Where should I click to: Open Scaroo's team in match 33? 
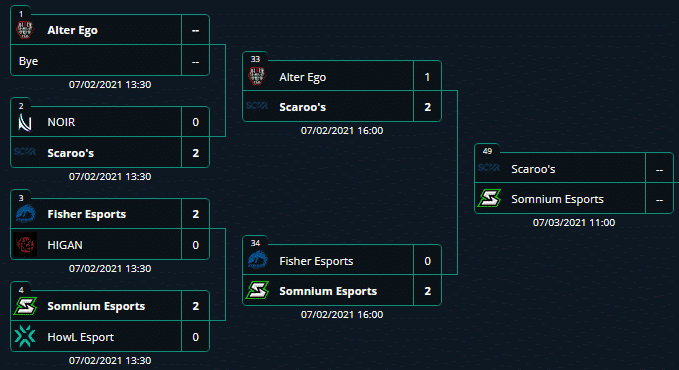click(302, 107)
